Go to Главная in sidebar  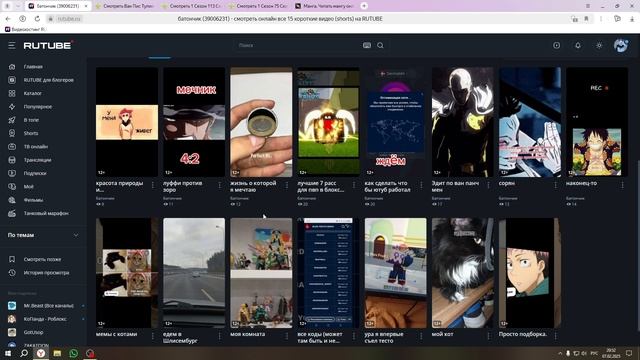pyautogui.click(x=33, y=67)
